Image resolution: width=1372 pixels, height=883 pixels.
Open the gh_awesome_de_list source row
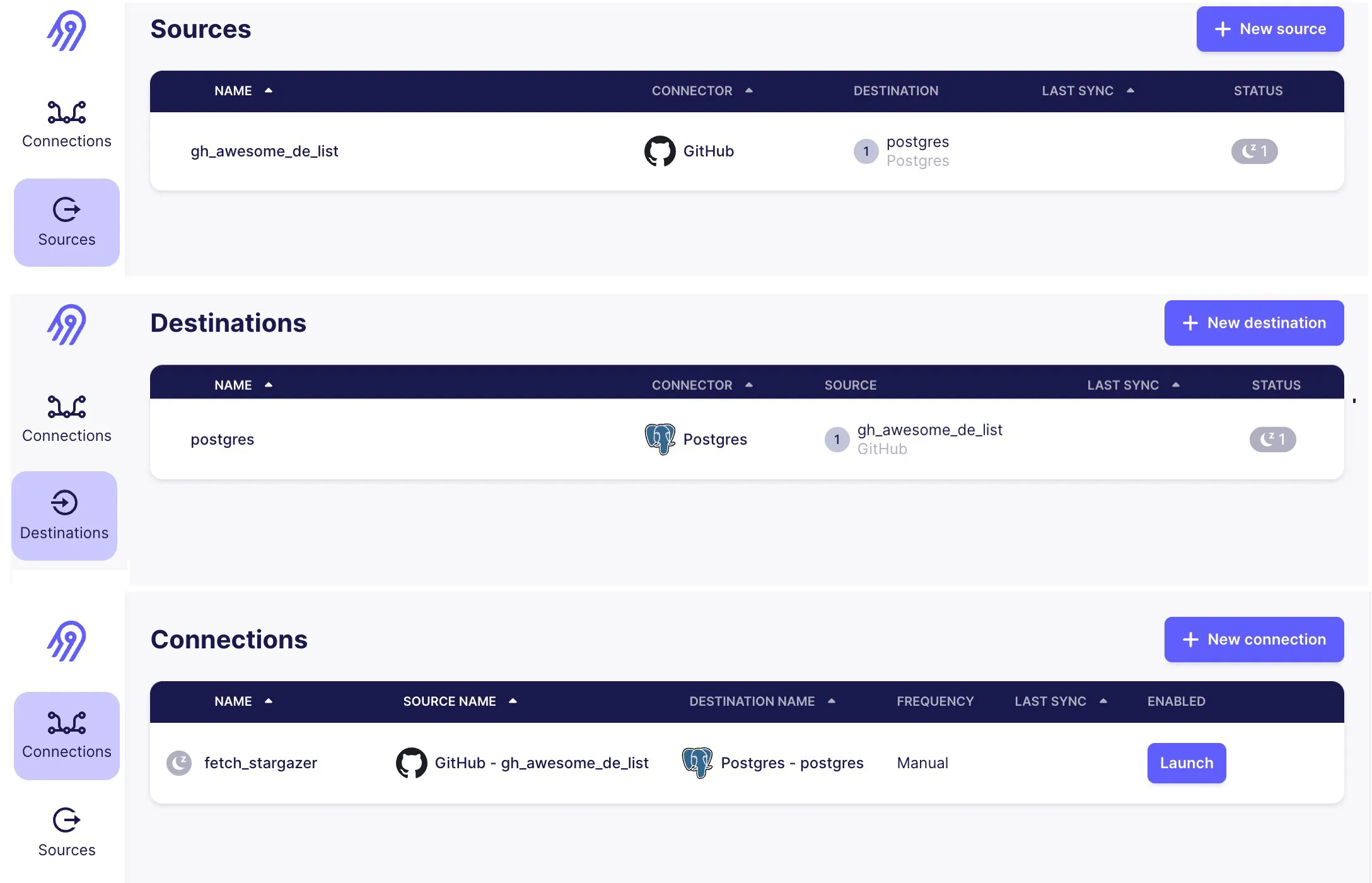264,151
